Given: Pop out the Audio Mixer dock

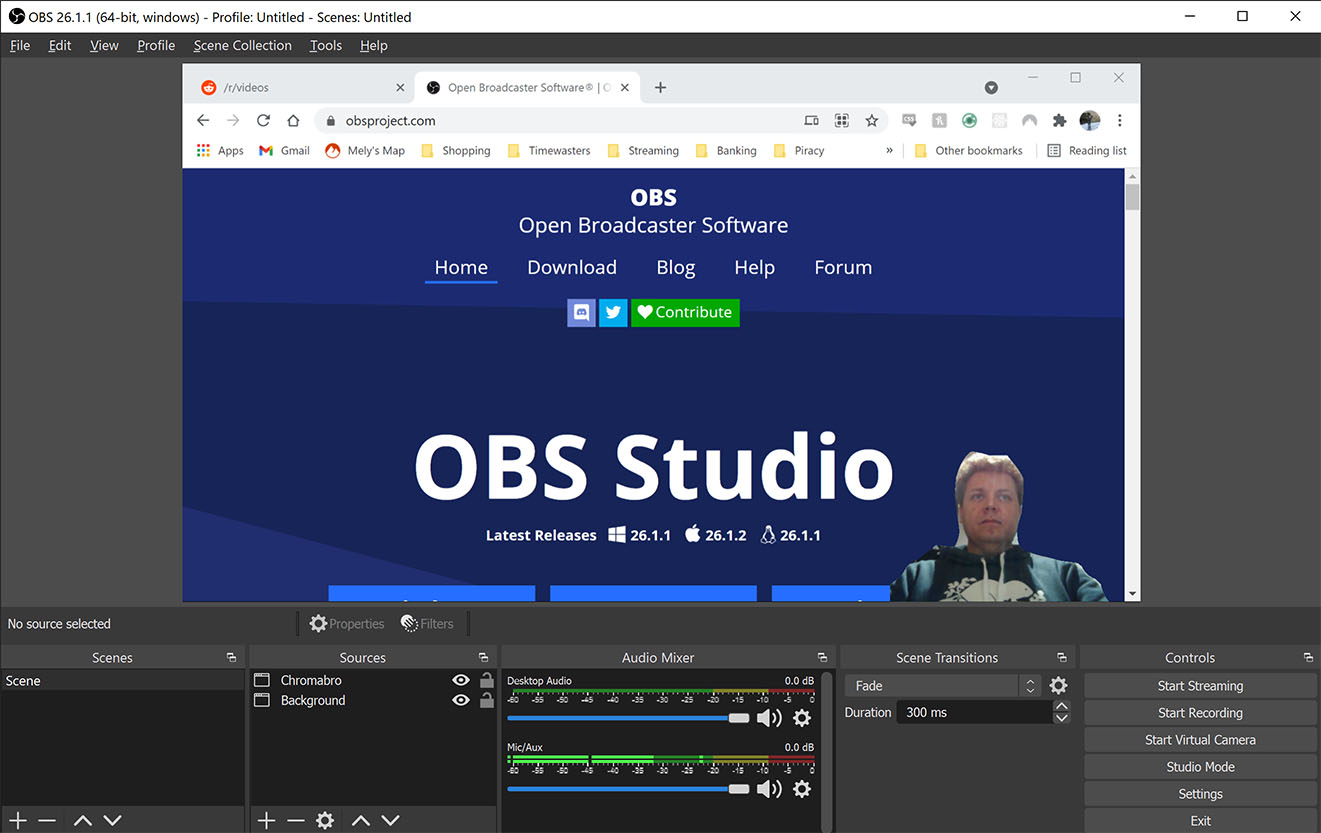Looking at the screenshot, I should point(822,657).
